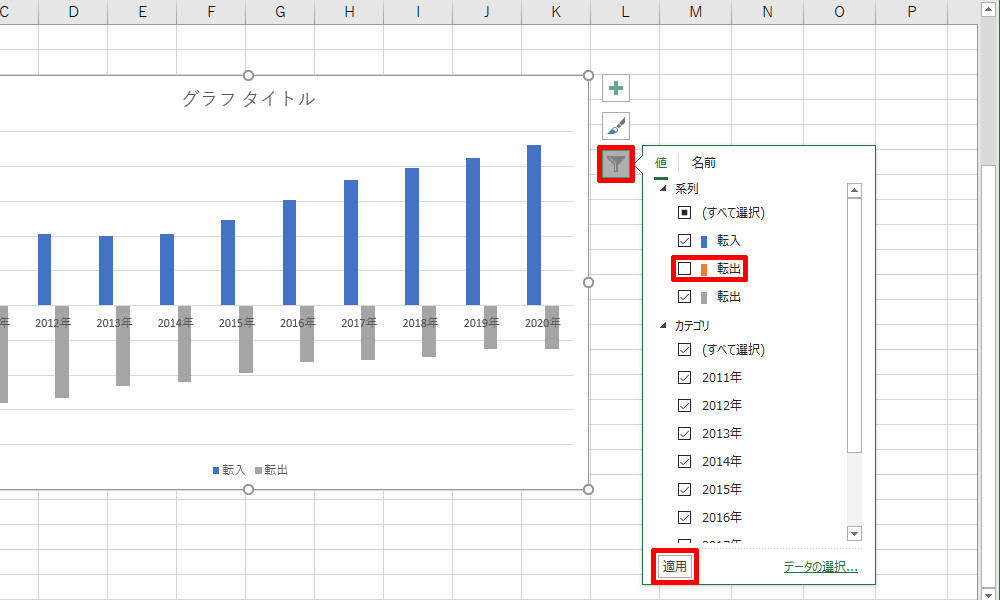Collapse the 系列 section triangle
The height and width of the screenshot is (600, 1000).
(x=663, y=188)
